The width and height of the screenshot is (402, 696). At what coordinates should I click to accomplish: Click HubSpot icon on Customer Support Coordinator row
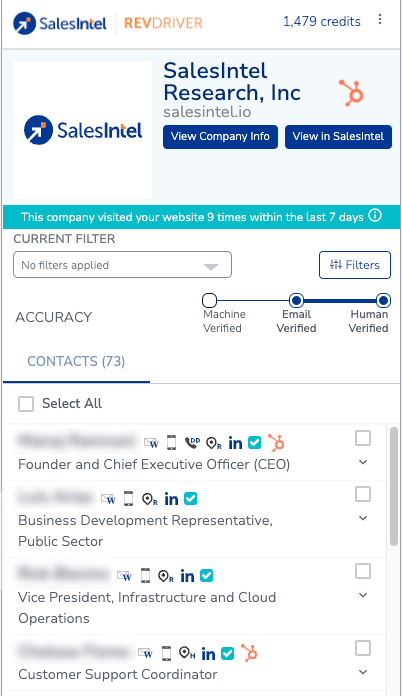pyautogui.click(x=249, y=653)
